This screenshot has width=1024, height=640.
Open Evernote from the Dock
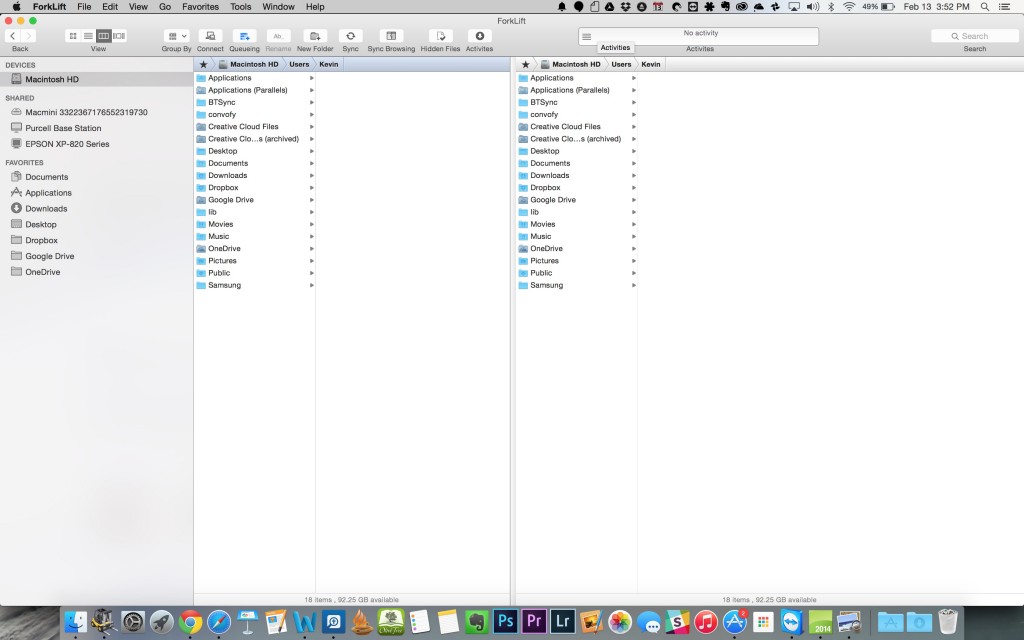[477, 621]
